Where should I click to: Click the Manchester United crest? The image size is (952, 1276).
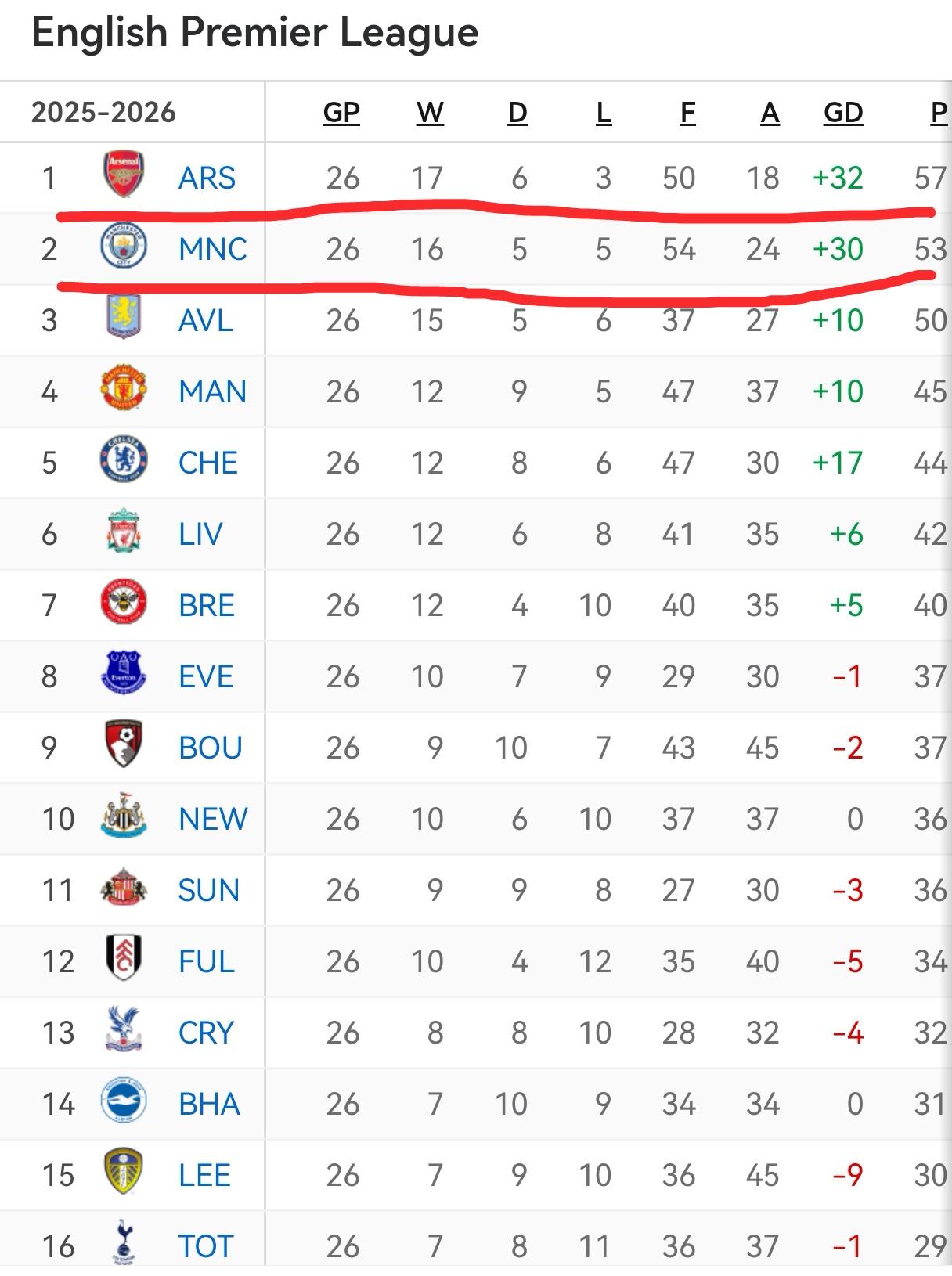(x=124, y=388)
